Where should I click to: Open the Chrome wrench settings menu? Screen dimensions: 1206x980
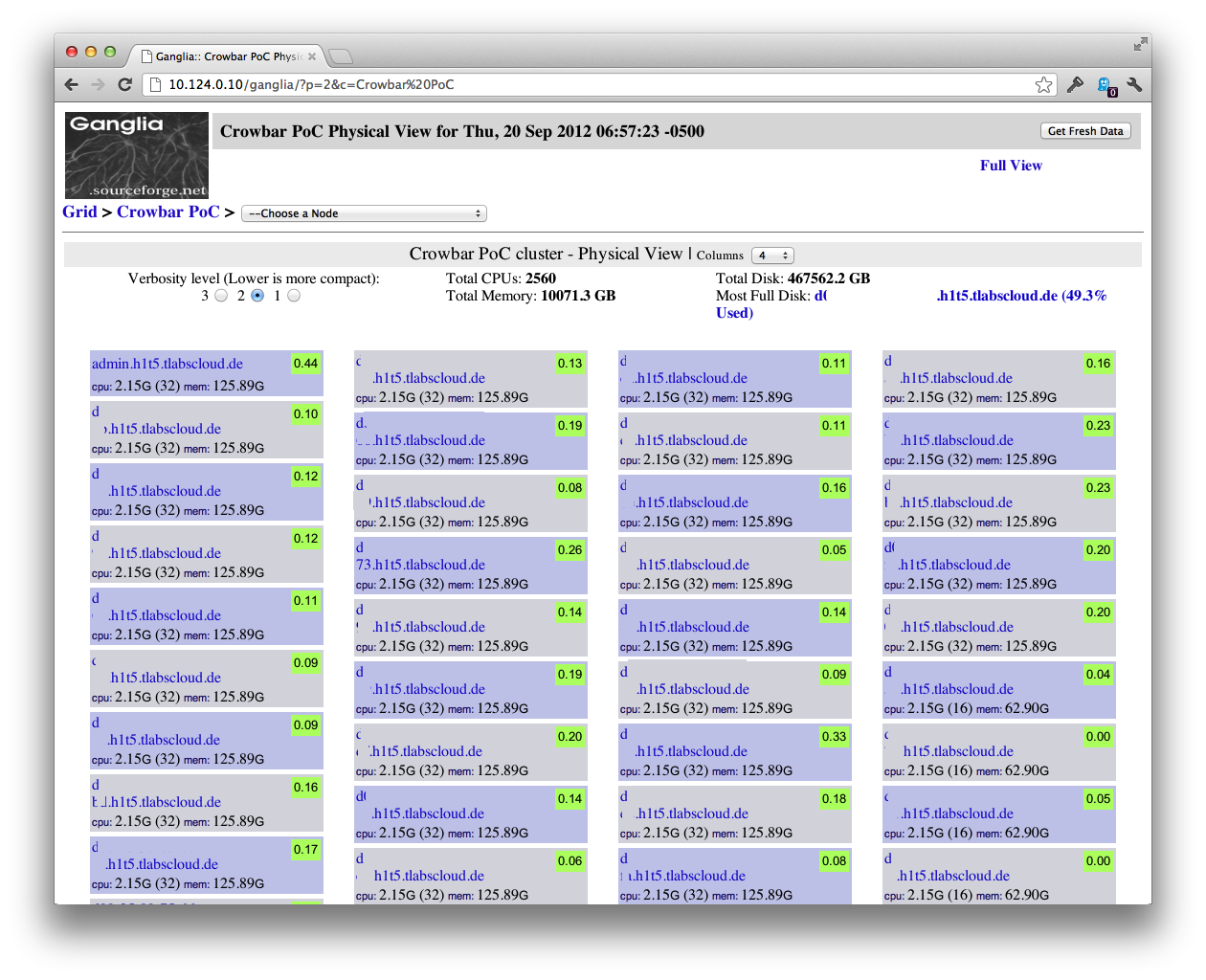coord(1135,85)
